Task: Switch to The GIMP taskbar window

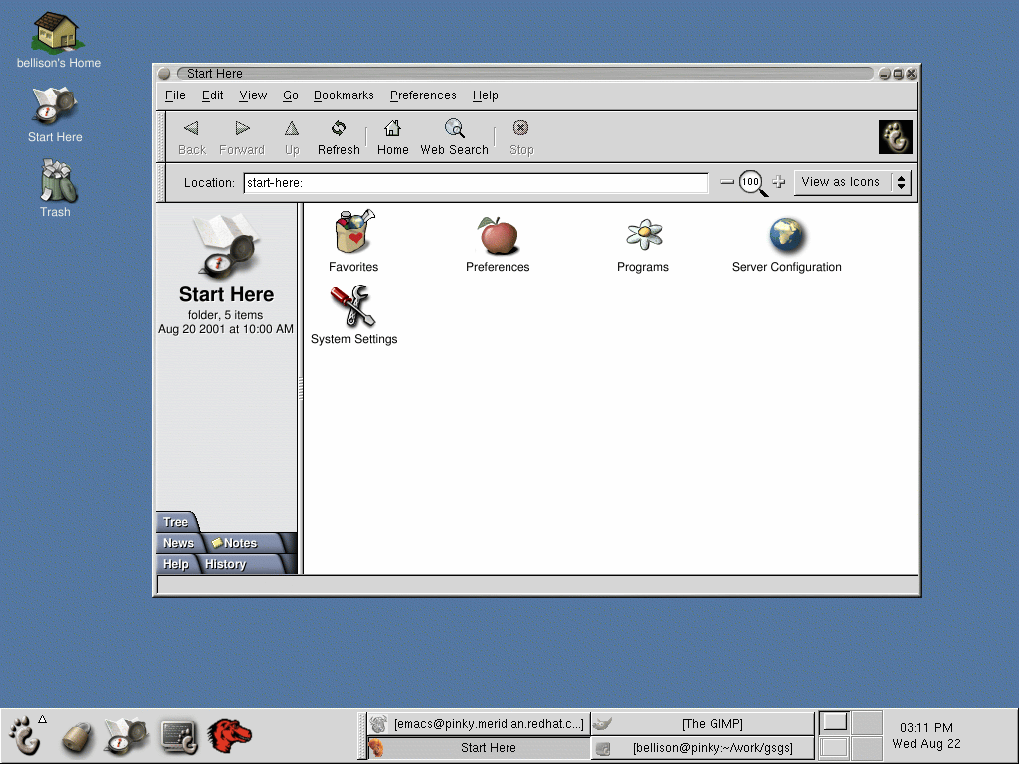Action: coord(702,724)
